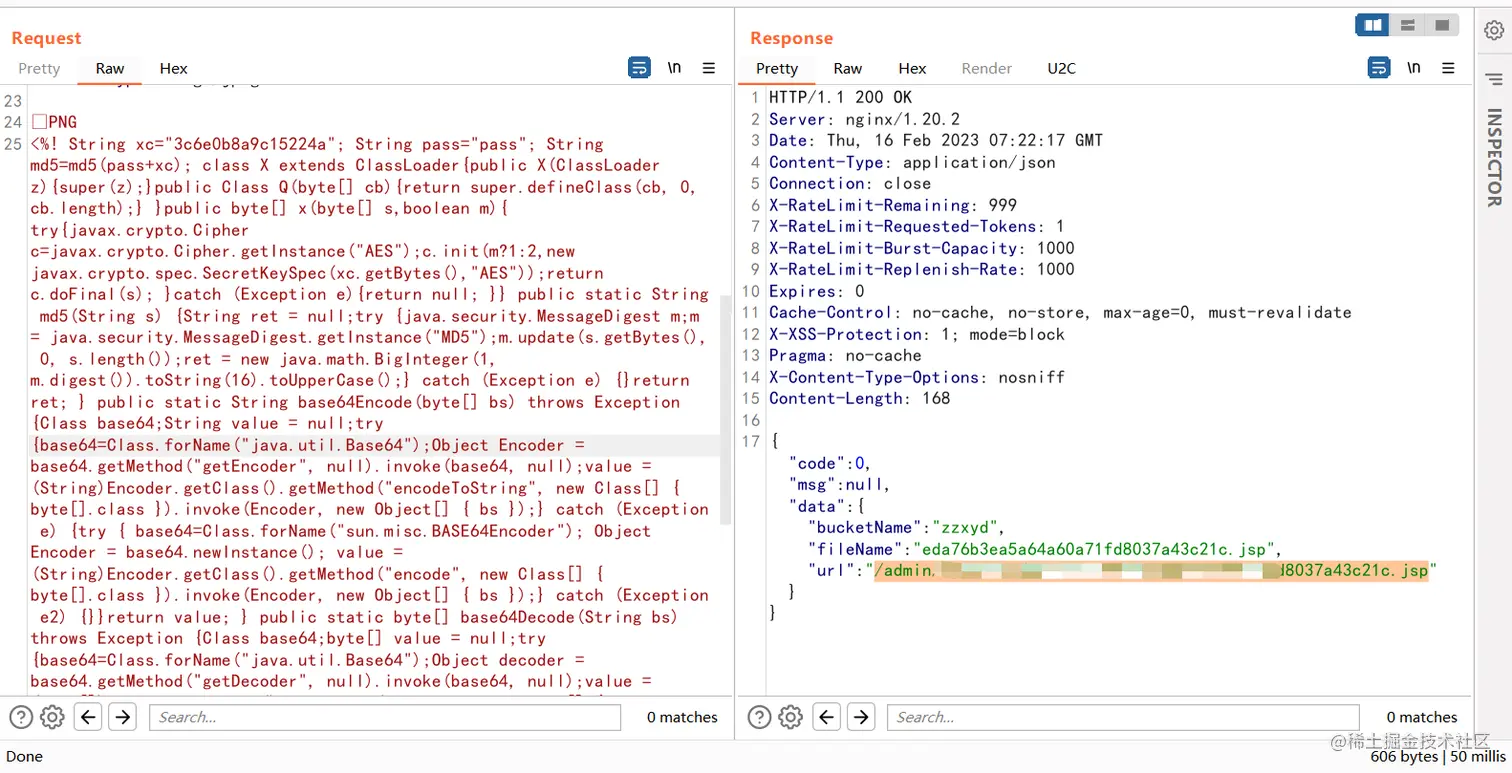Image resolution: width=1512 pixels, height=773 pixels.
Task: Focus the Response search input field
Action: [x=1124, y=717]
